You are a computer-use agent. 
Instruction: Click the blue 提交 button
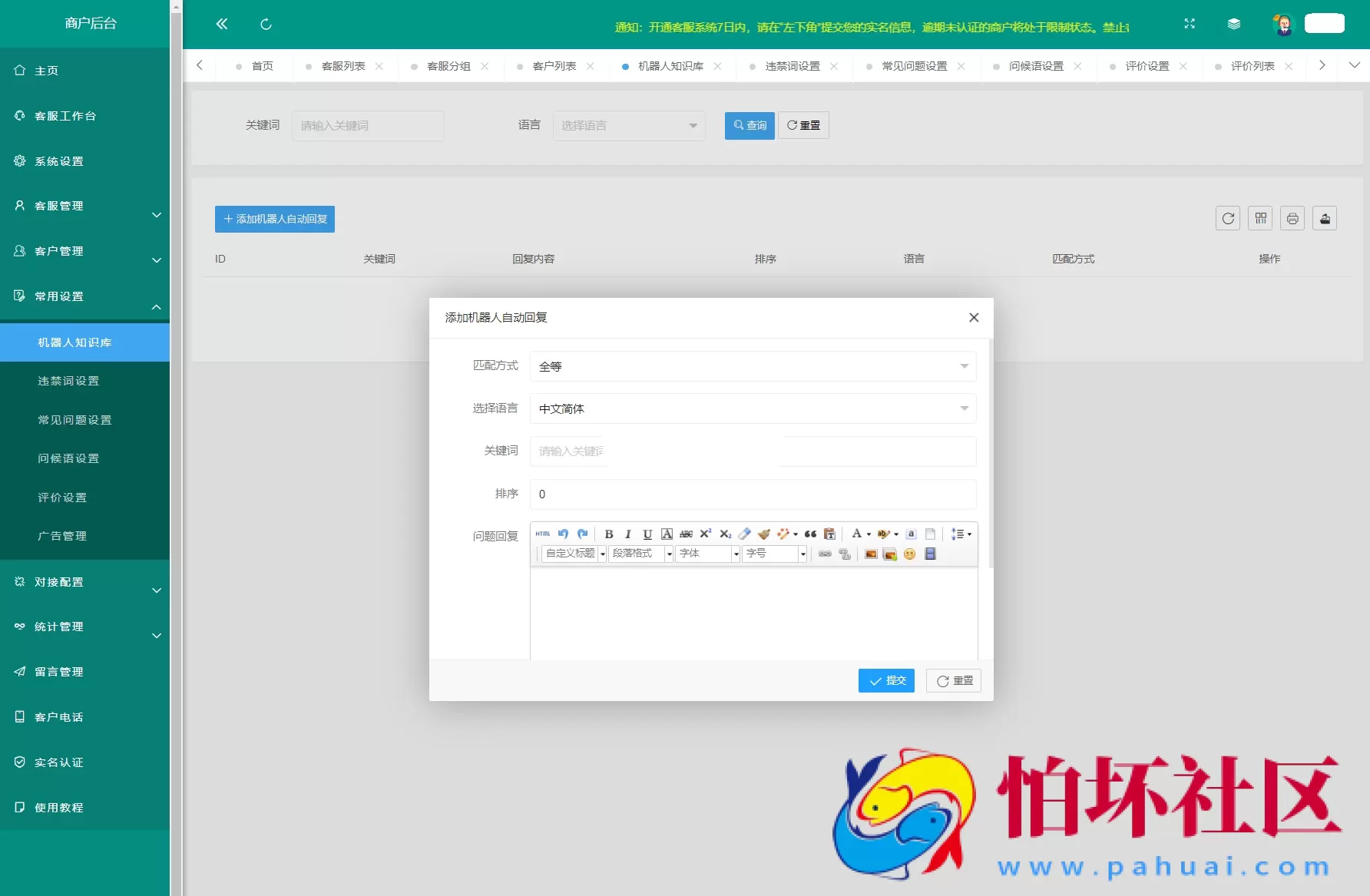pyautogui.click(x=886, y=680)
